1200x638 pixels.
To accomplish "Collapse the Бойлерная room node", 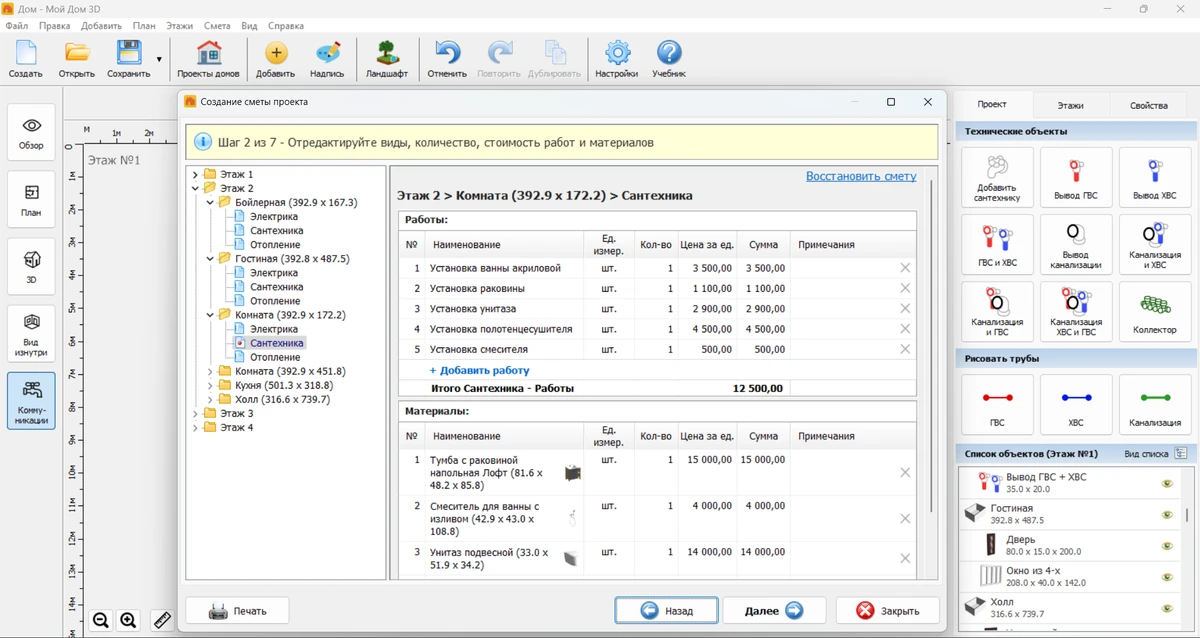I will click(210, 202).
